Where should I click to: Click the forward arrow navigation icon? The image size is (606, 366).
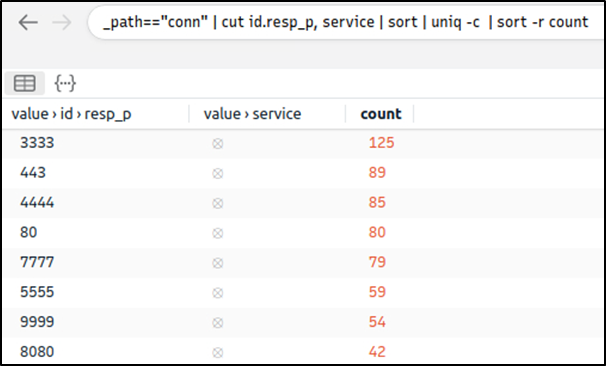tap(62, 23)
